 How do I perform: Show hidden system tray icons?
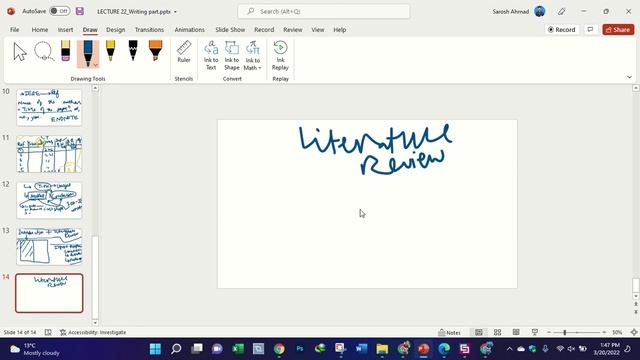click(x=509, y=349)
